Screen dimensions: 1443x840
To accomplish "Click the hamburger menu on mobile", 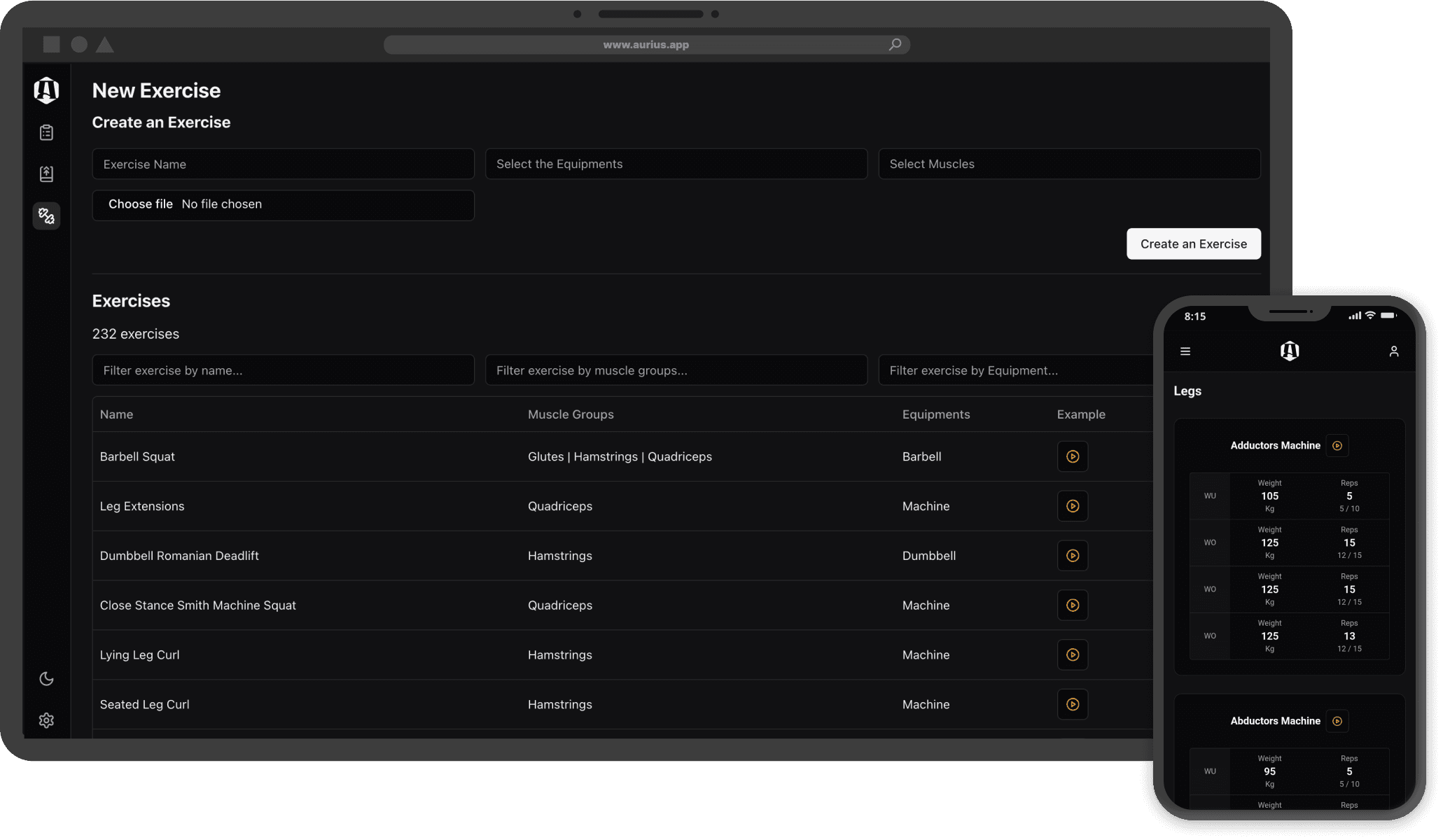I will (1186, 350).
